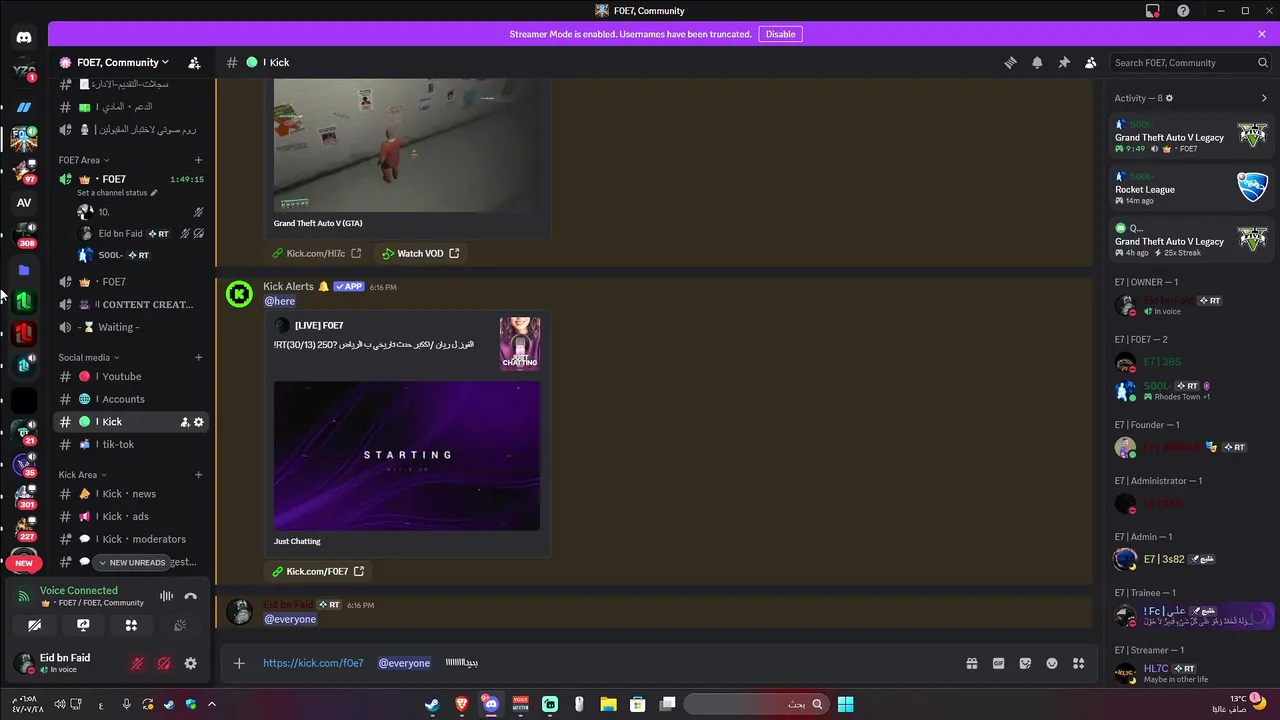
Task: Click the Windows Start button
Action: pyautogui.click(x=845, y=704)
